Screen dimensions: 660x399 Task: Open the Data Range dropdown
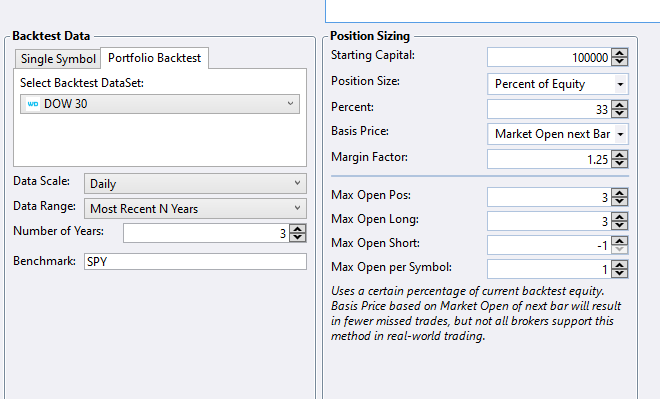coord(195,208)
